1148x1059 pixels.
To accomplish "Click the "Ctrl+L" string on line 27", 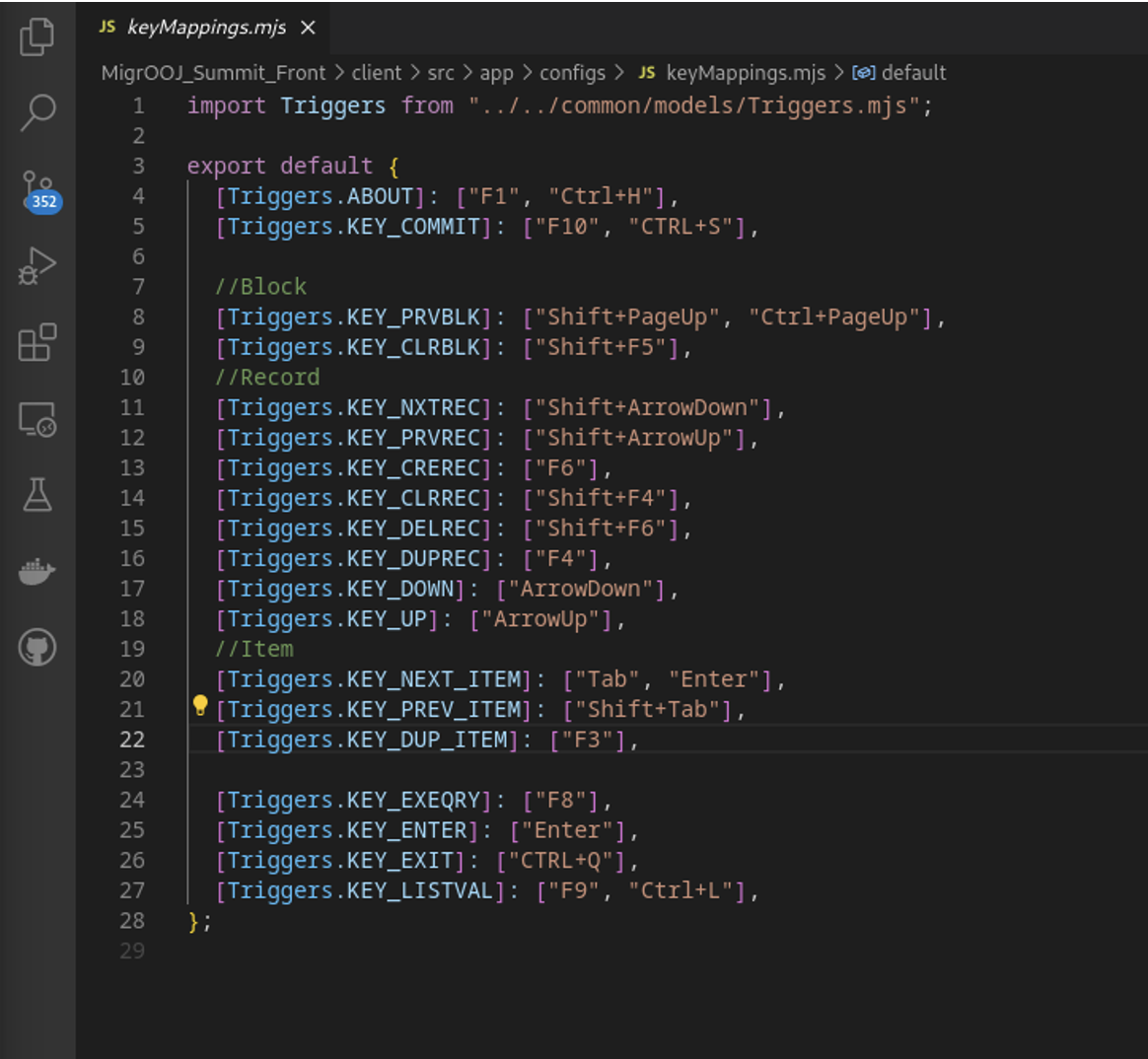I will (x=681, y=890).
